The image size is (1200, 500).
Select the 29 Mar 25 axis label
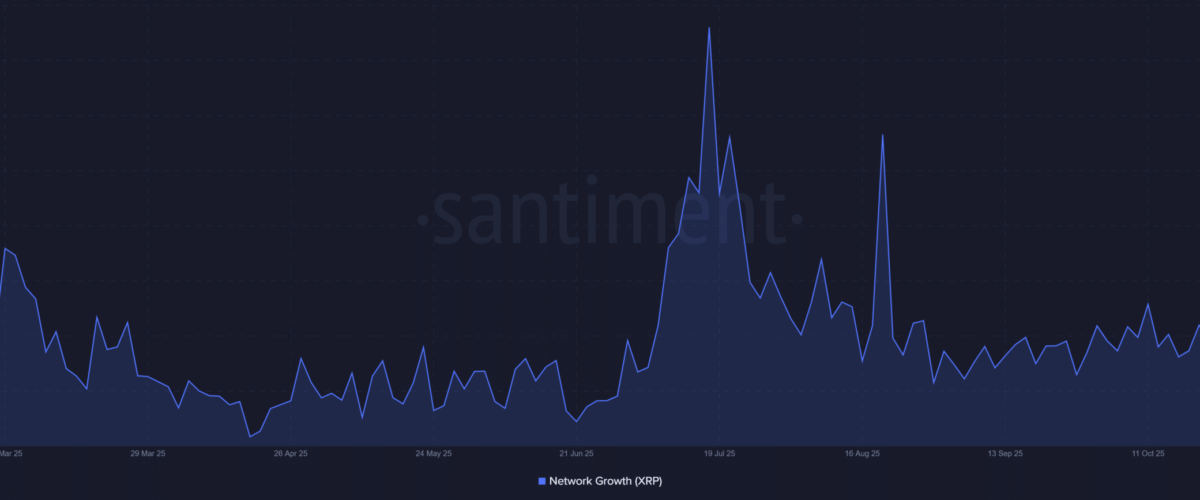[x=148, y=453]
